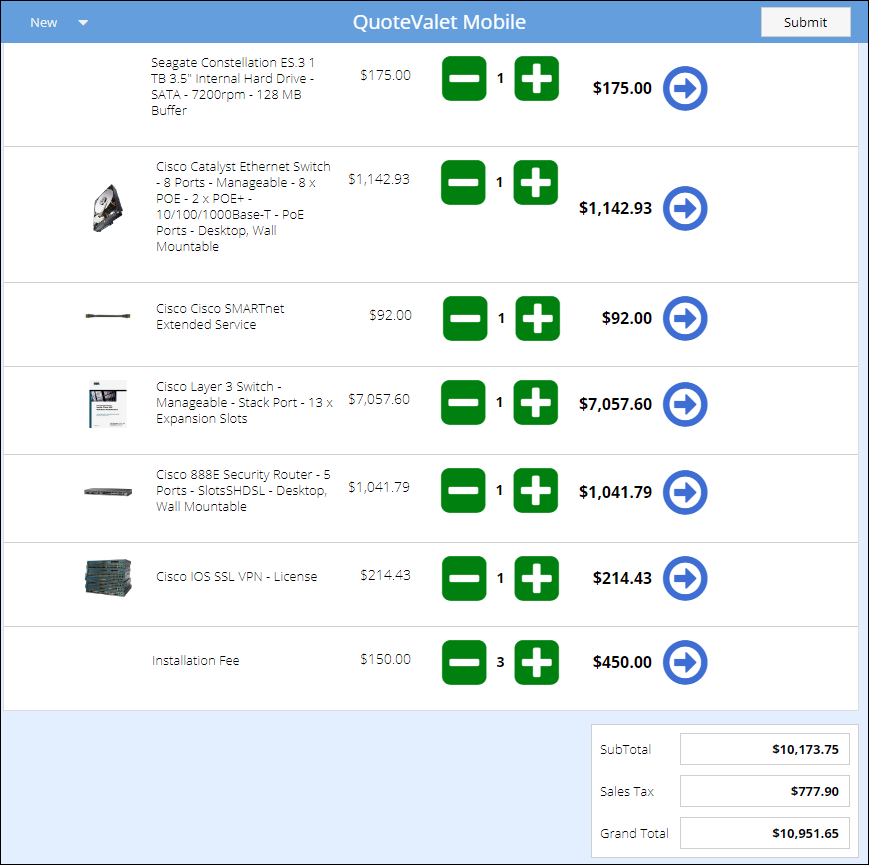Click the SubTotal amount field
Image resolution: width=869 pixels, height=865 pixels.
(x=764, y=749)
